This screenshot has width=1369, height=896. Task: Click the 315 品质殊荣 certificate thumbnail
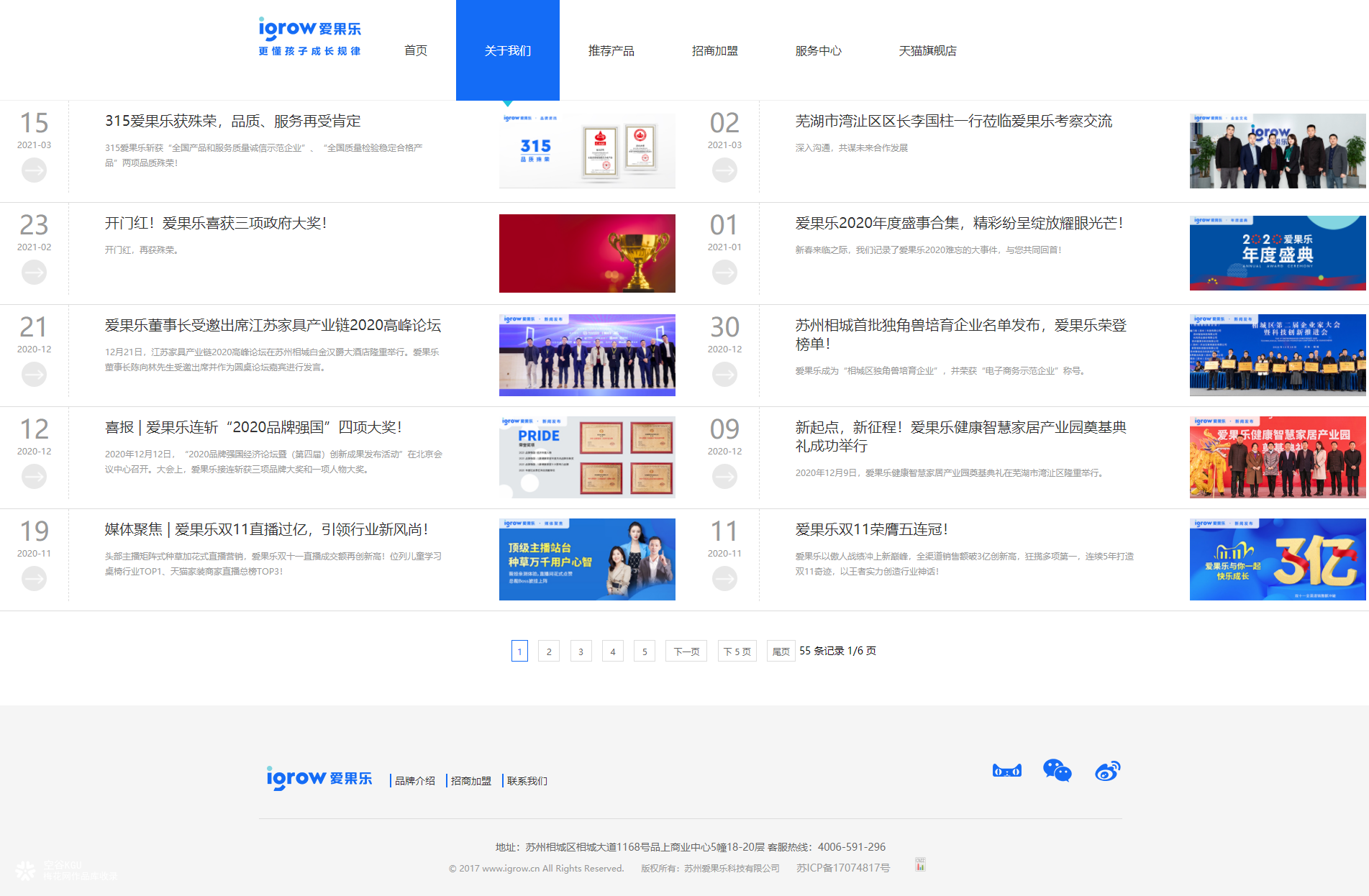(x=587, y=151)
